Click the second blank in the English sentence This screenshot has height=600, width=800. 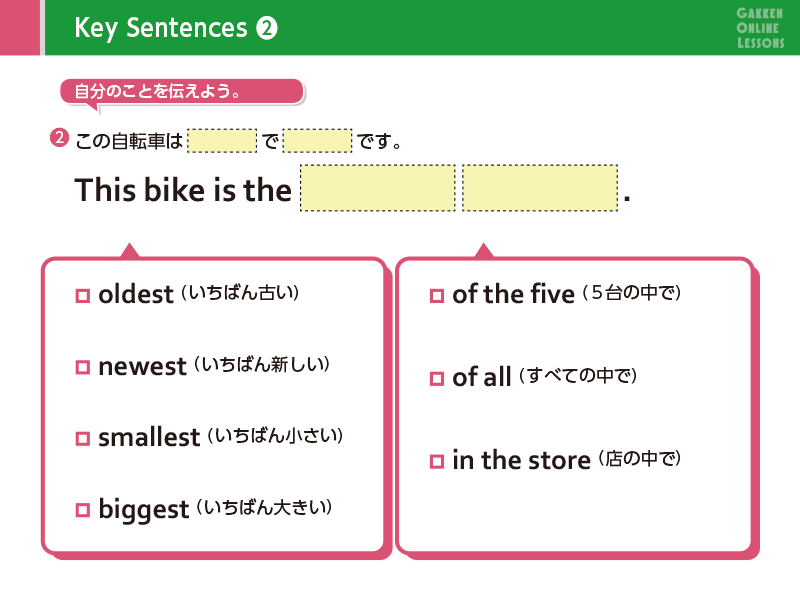click(540, 188)
